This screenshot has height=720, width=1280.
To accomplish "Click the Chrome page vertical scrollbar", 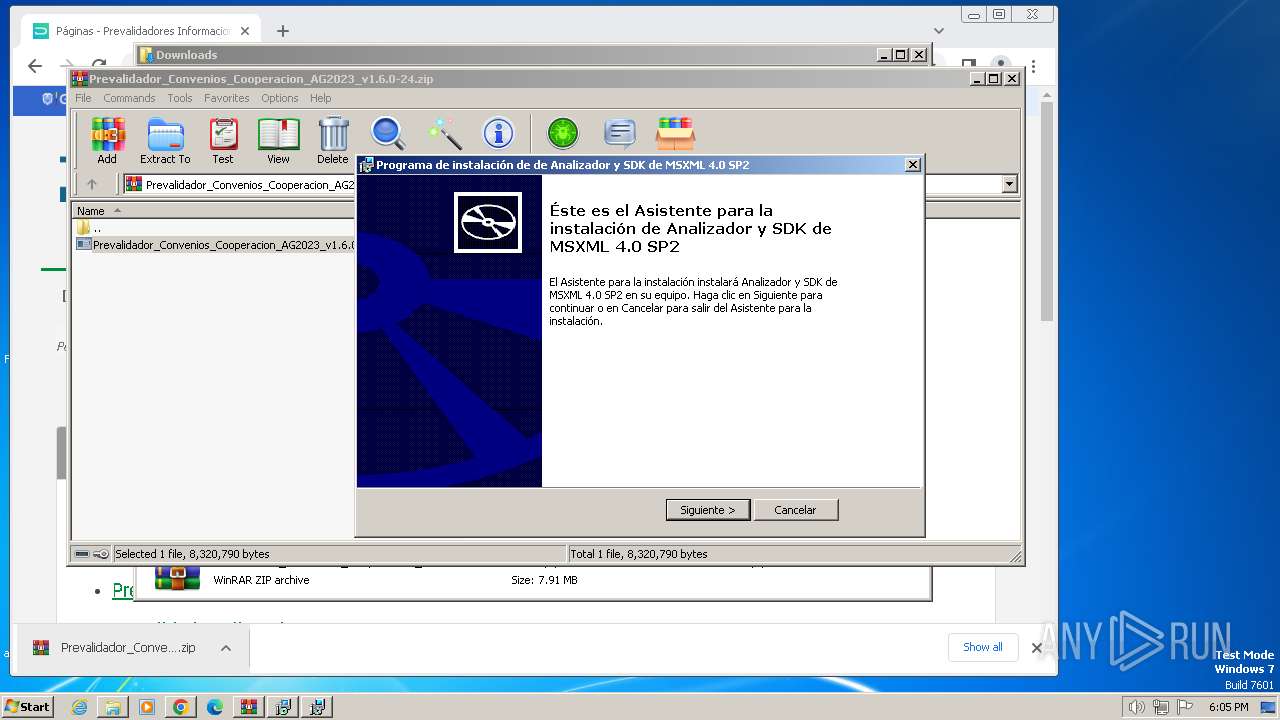I will point(1047,210).
